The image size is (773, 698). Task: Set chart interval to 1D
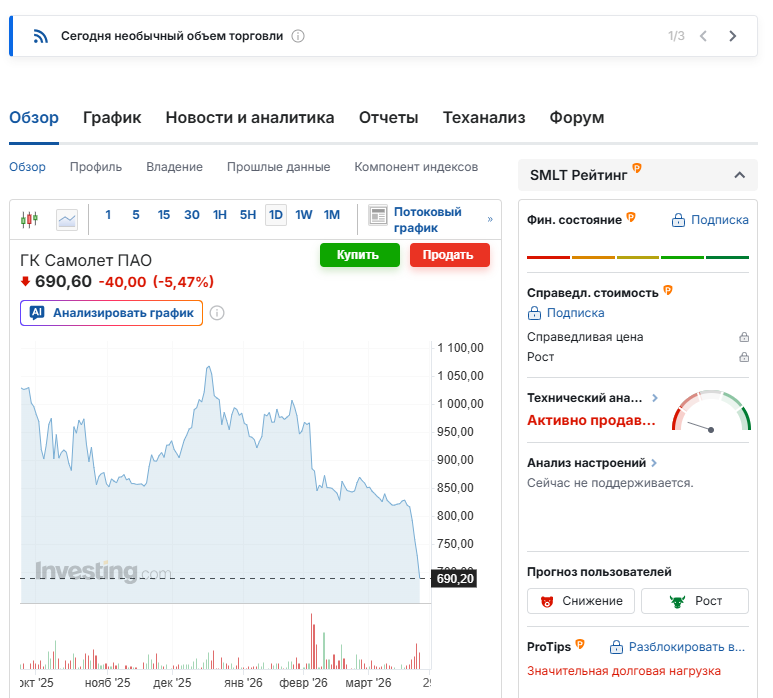click(276, 215)
